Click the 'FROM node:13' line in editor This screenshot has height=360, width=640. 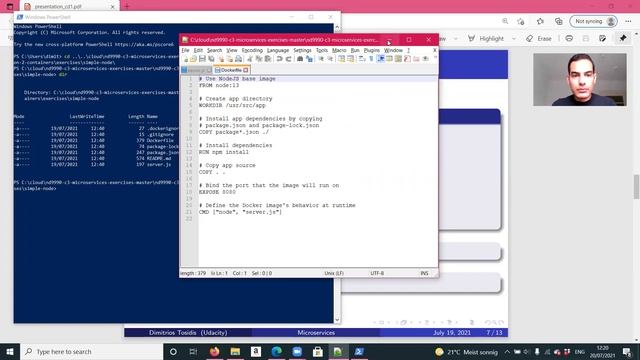219,85
